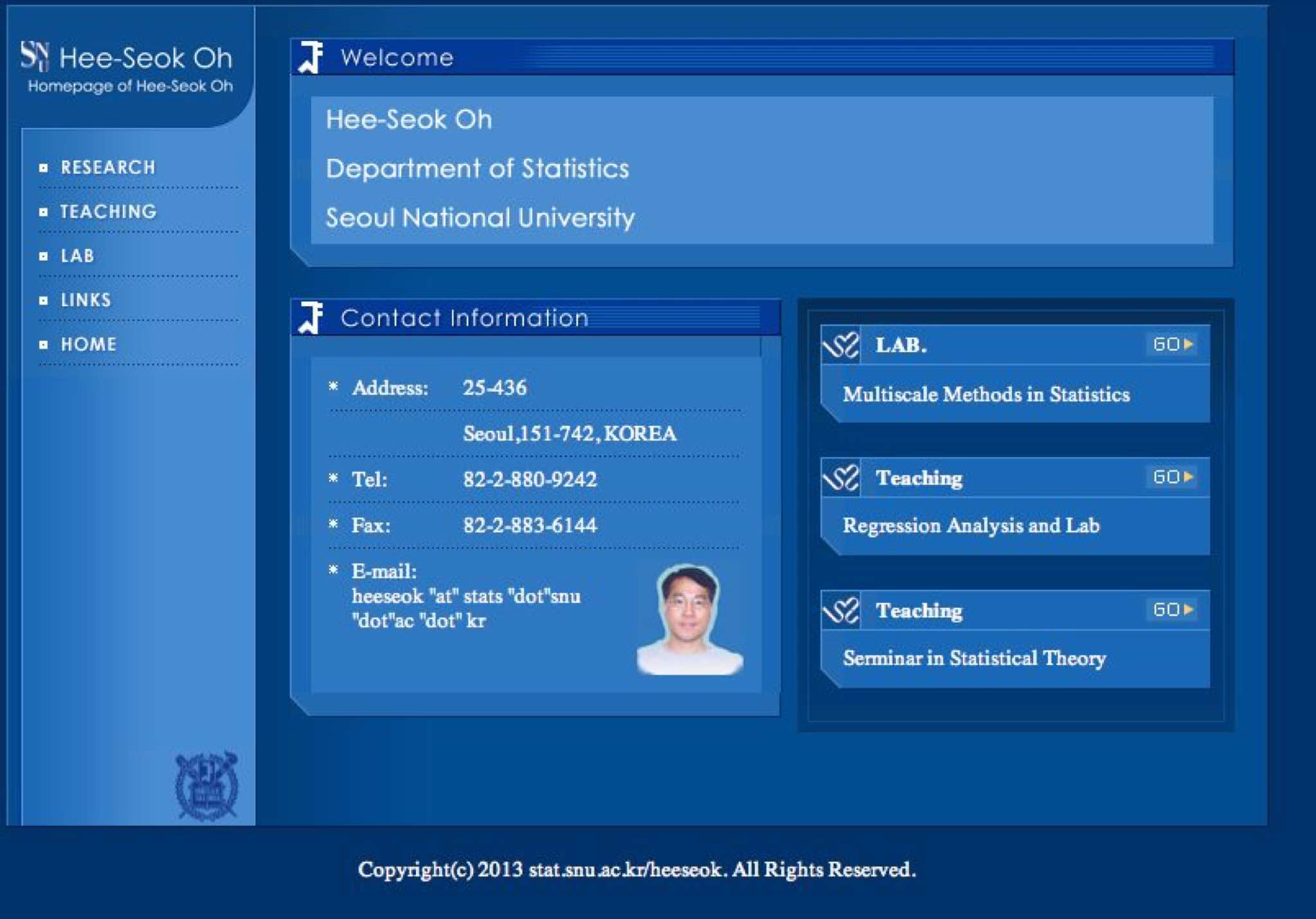Click the Multiscale Methods in Statistics link
The height and width of the screenshot is (919, 1316).
point(986,394)
